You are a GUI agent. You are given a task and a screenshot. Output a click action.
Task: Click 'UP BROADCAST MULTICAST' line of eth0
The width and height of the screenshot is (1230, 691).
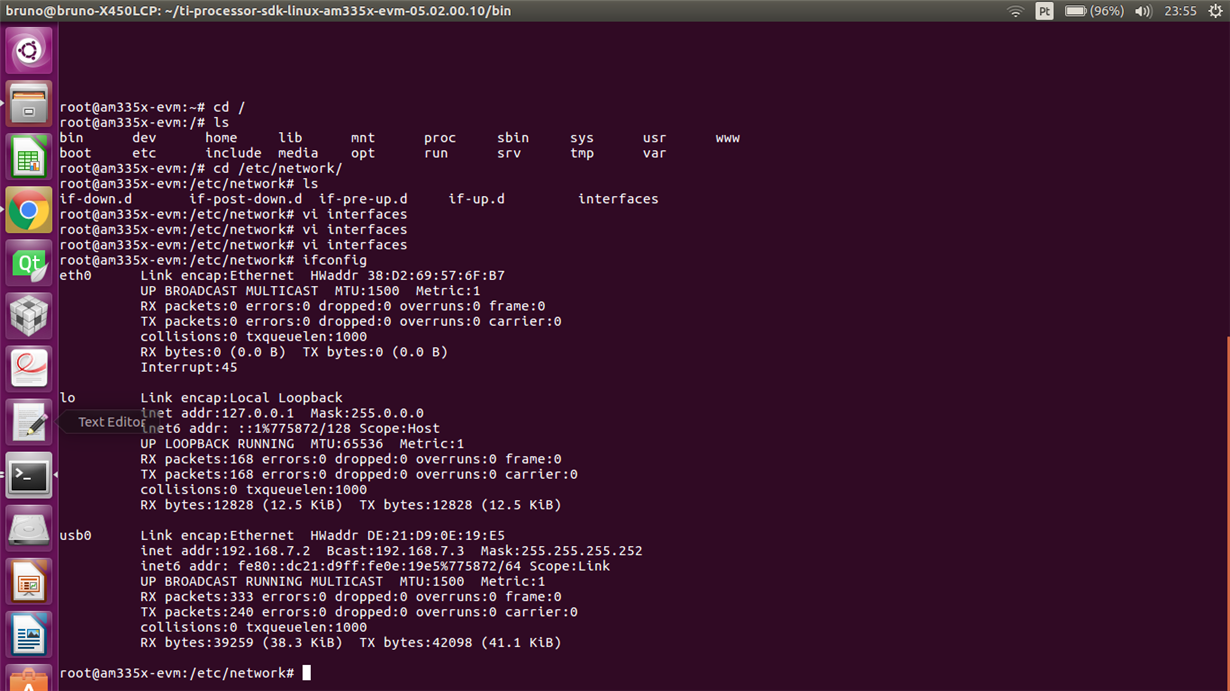[310, 291]
